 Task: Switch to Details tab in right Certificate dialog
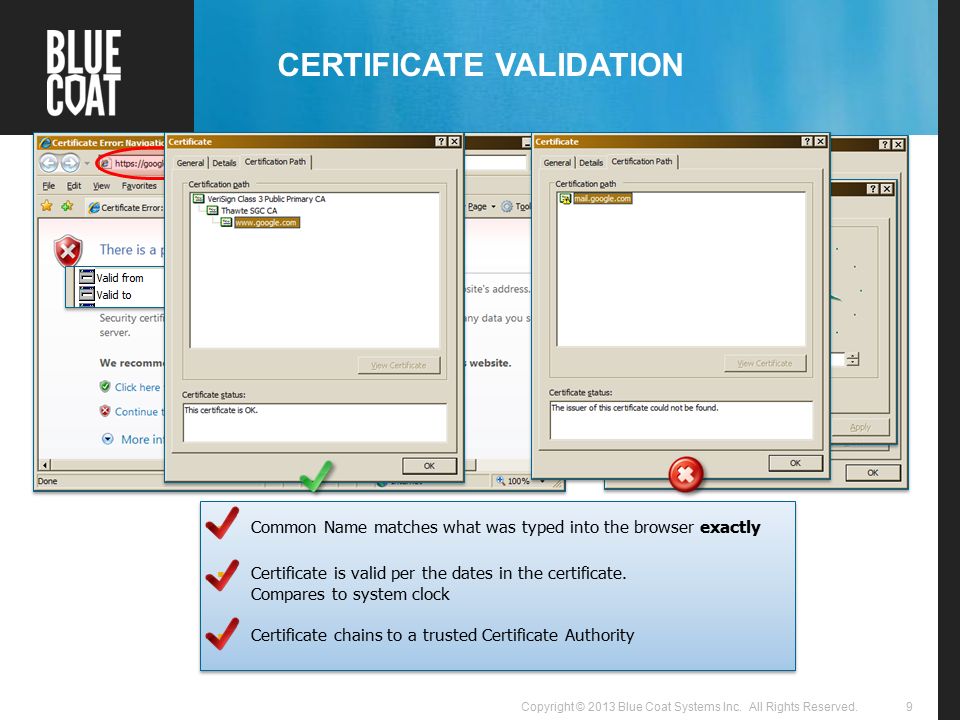pyautogui.click(x=591, y=162)
